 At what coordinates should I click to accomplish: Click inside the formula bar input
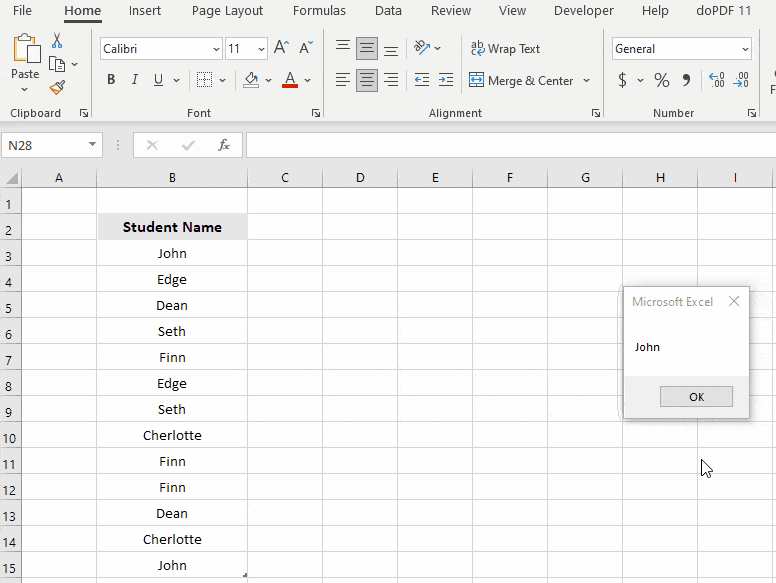point(511,145)
